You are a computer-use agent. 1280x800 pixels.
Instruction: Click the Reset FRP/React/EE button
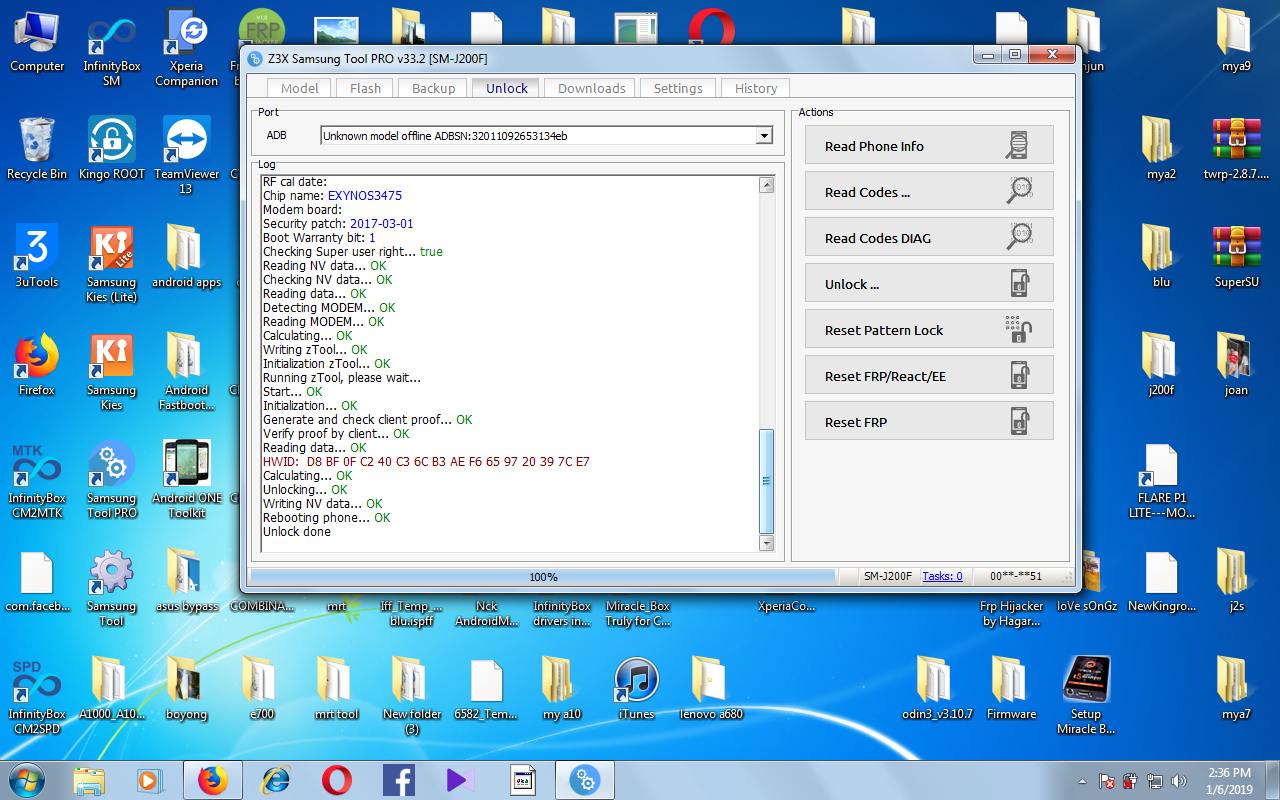coord(929,375)
